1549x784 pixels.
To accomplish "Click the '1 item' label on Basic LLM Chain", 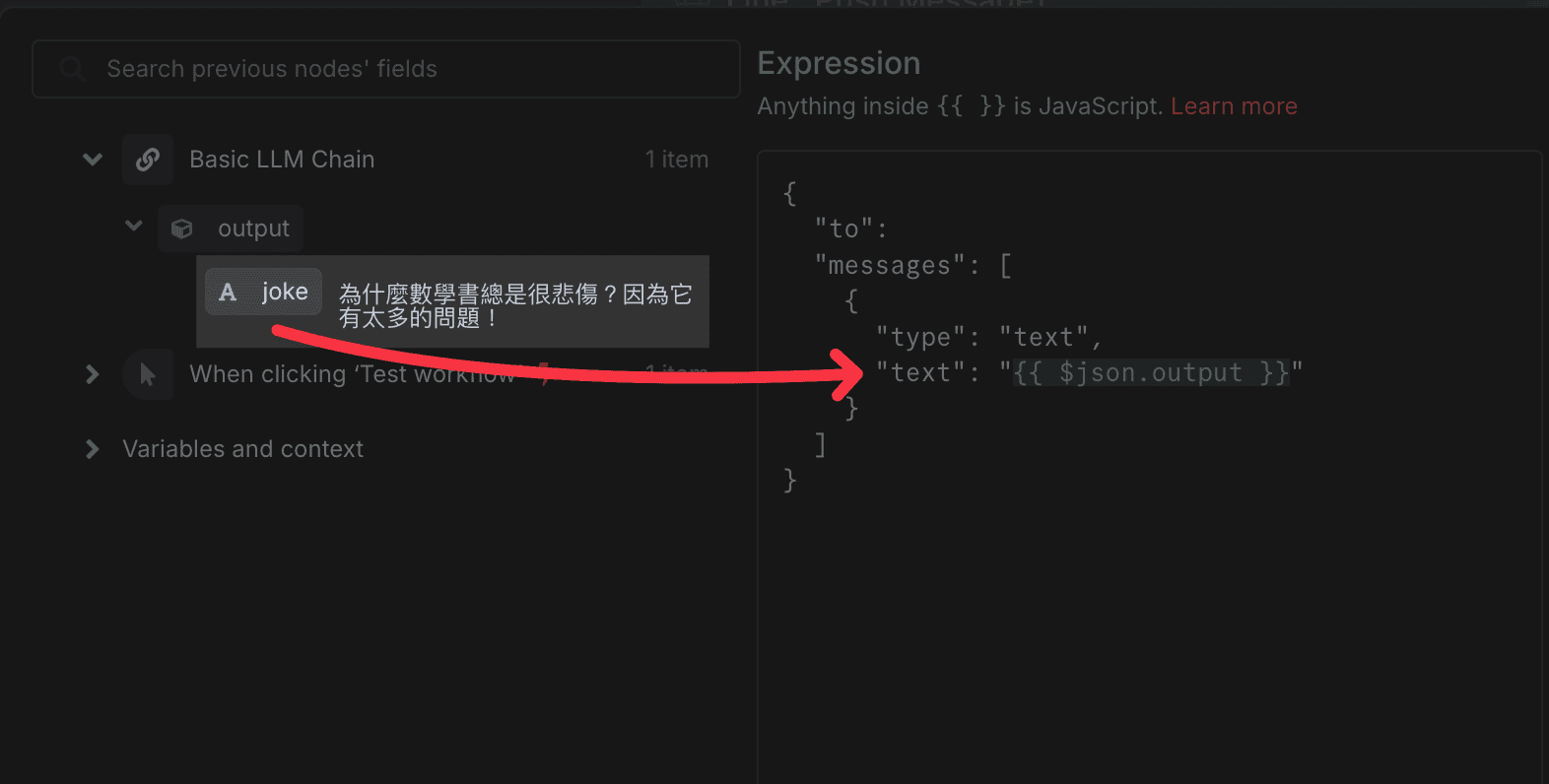I will click(x=677, y=159).
